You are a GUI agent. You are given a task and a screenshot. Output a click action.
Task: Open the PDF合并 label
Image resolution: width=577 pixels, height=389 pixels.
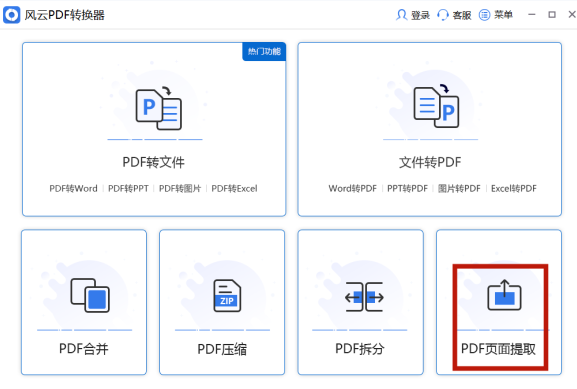(x=84, y=349)
